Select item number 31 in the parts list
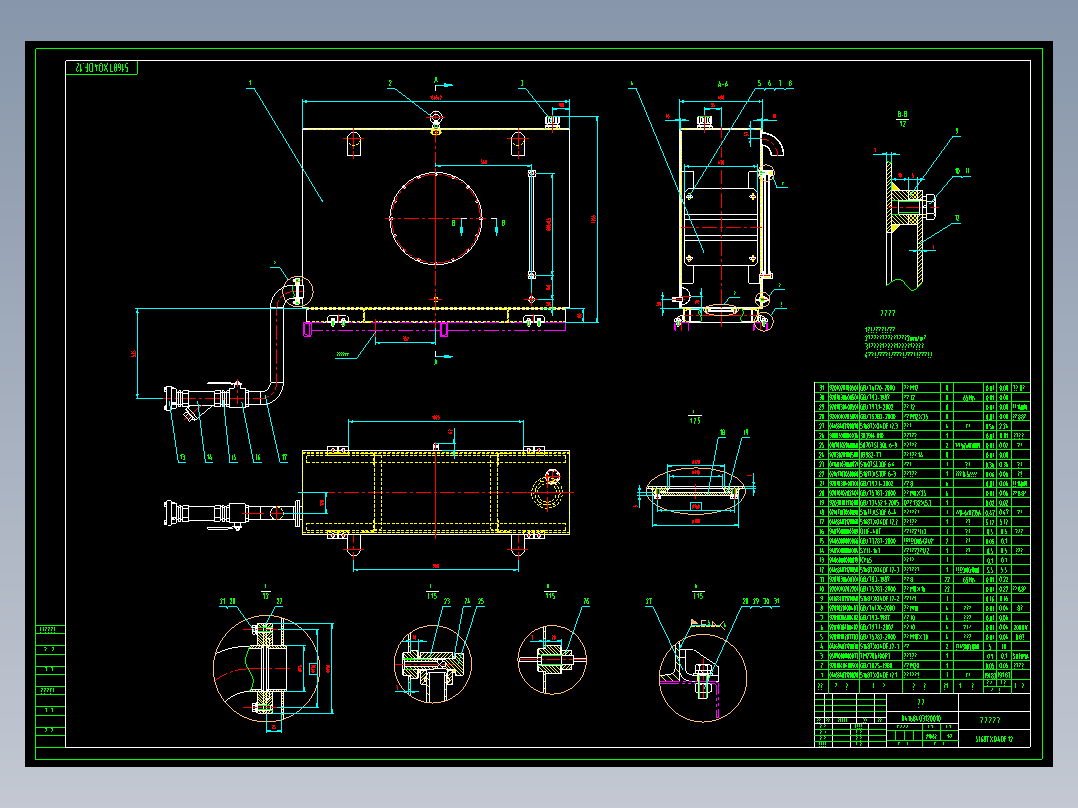Screen dimensions: 1078x808 822,388
